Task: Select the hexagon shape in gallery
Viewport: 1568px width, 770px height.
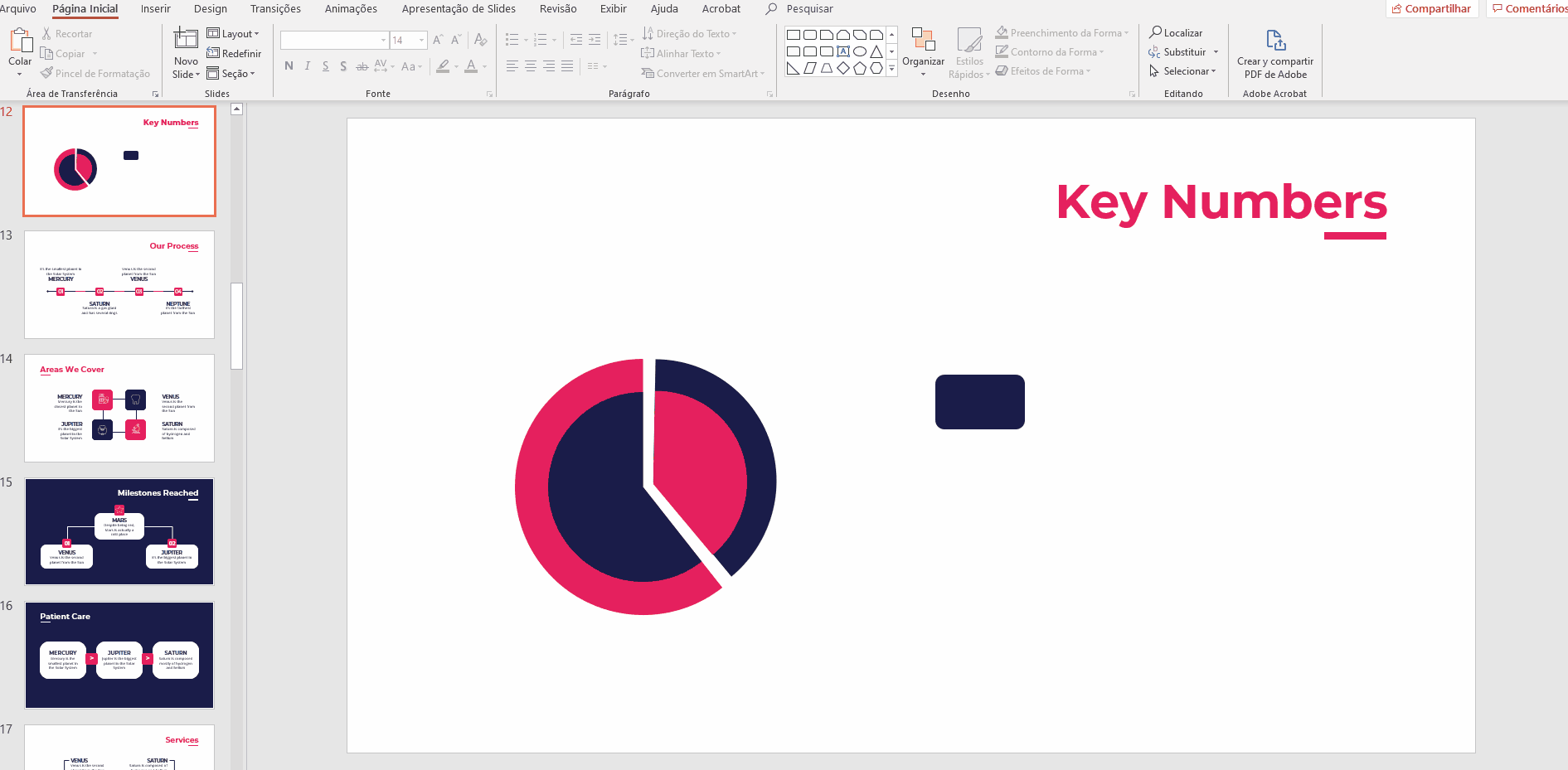Action: [876, 68]
